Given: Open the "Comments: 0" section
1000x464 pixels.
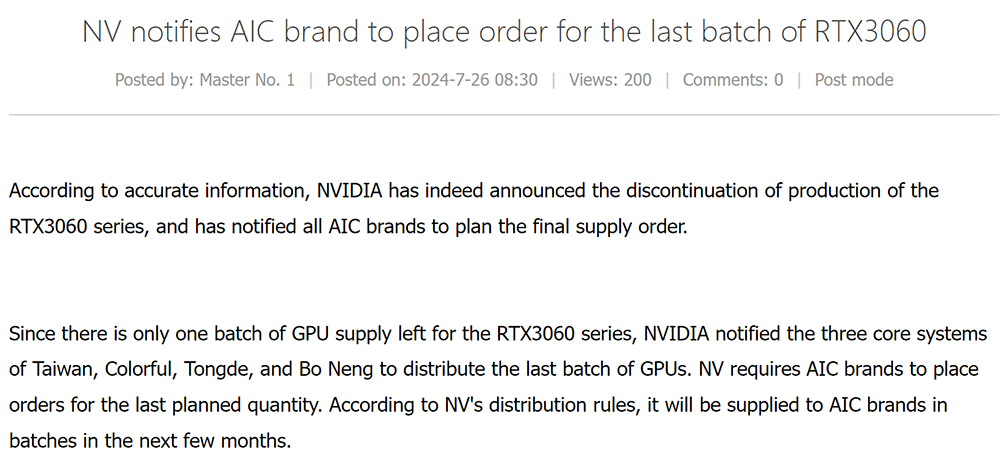Looking at the screenshot, I should click(x=733, y=80).
